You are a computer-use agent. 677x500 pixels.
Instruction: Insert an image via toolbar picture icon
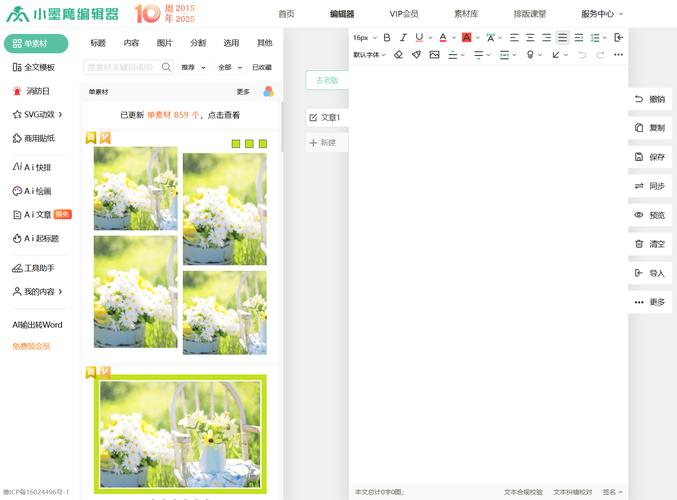(x=434, y=54)
